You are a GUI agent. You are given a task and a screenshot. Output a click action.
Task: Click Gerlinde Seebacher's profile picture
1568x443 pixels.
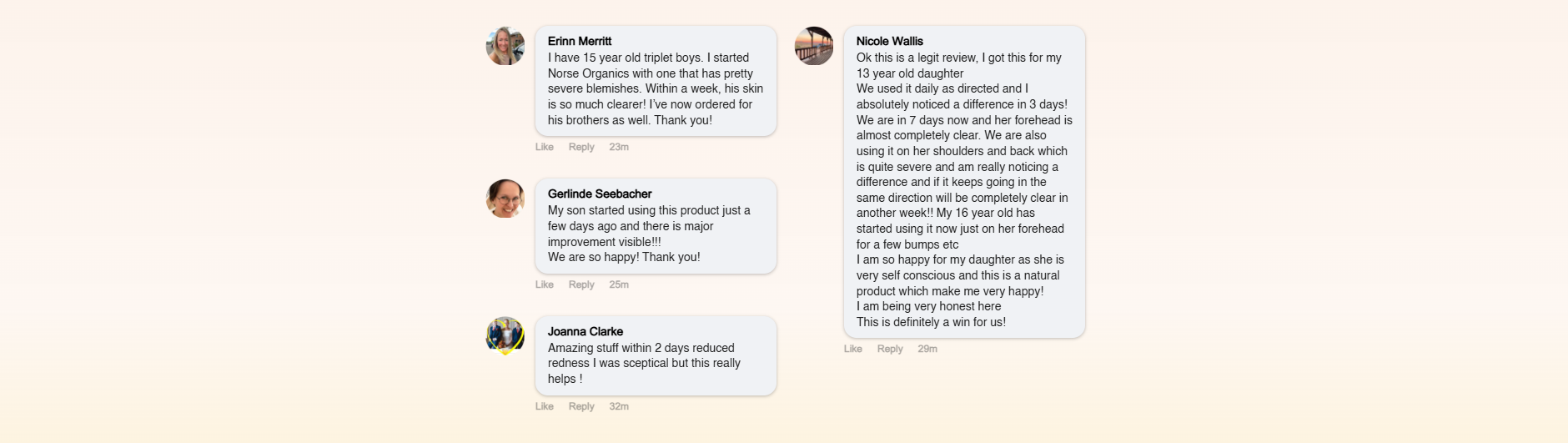click(505, 199)
